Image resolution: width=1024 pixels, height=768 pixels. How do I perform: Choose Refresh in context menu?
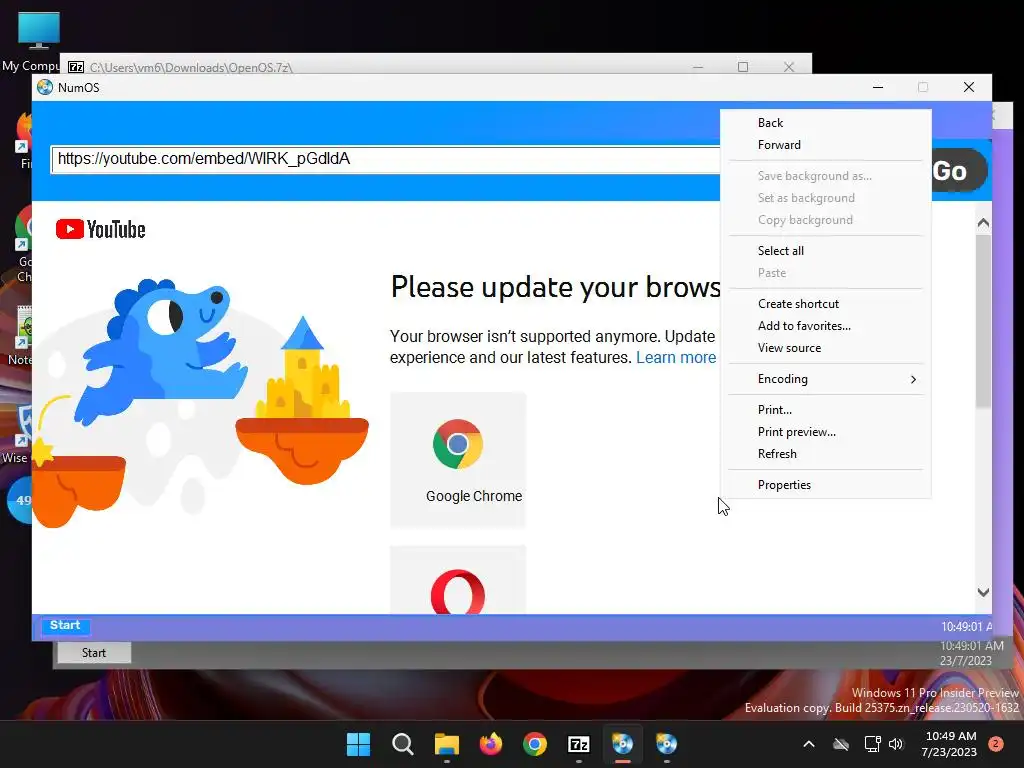(x=826, y=454)
